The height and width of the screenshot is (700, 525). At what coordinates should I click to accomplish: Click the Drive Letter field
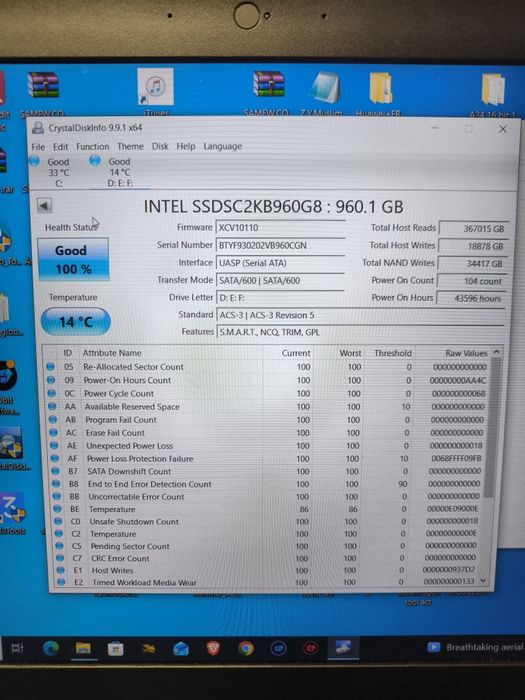[x=280, y=297]
